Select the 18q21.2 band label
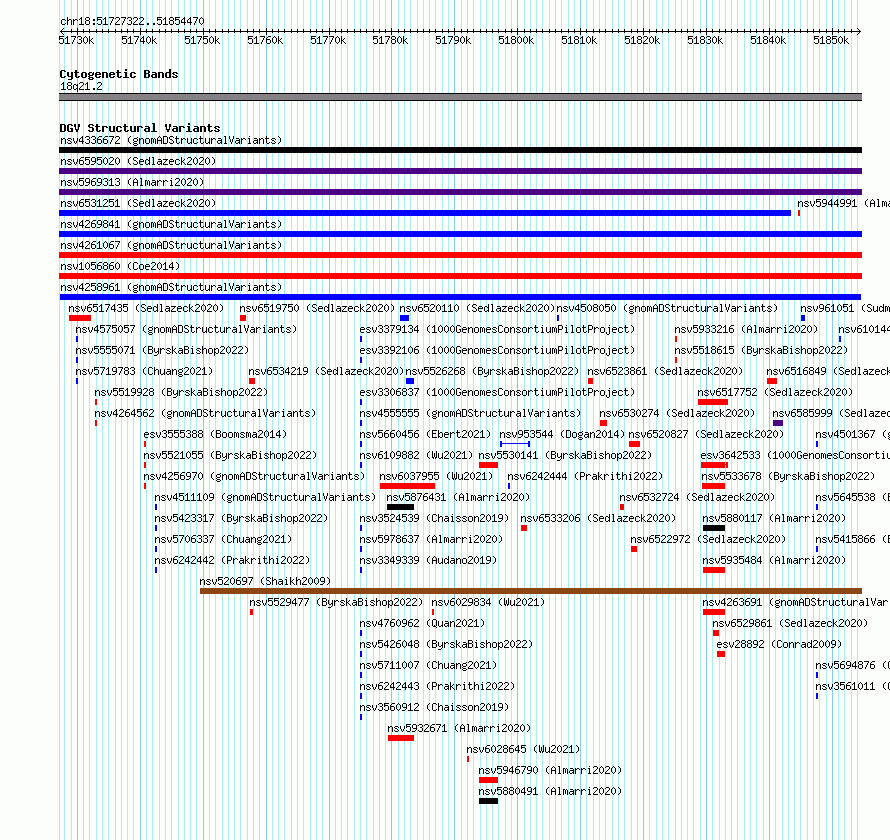 click(x=81, y=86)
